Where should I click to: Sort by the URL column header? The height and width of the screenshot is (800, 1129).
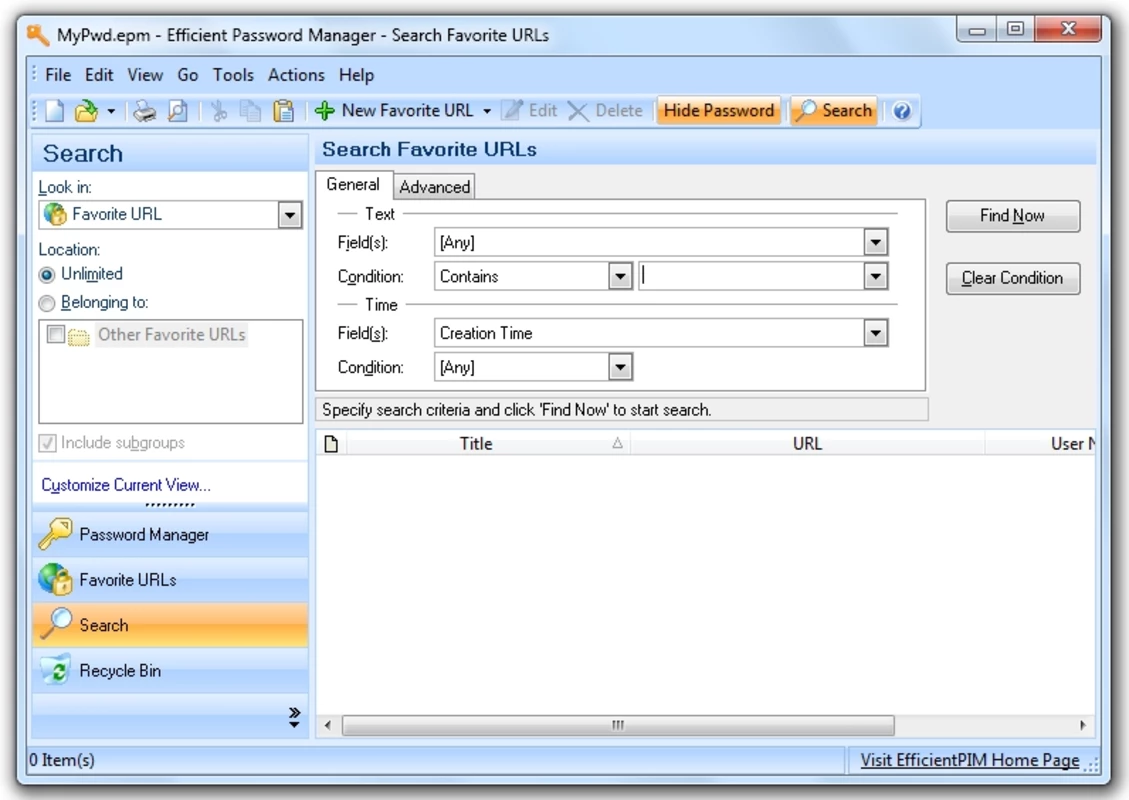pyautogui.click(x=807, y=444)
